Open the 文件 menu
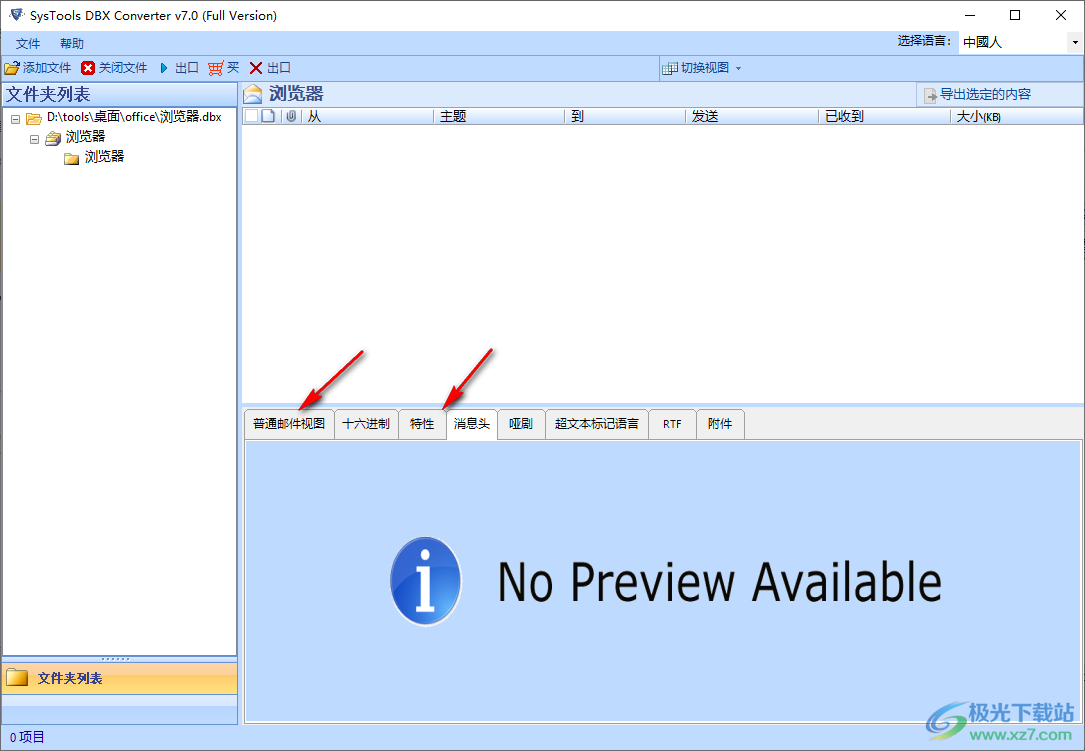Viewport: 1085px width, 751px height. (27, 43)
